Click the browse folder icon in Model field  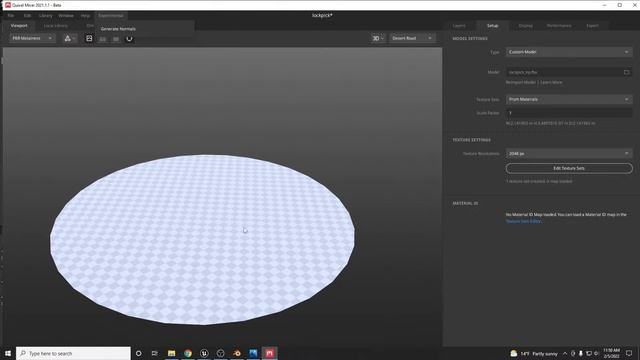[627, 72]
